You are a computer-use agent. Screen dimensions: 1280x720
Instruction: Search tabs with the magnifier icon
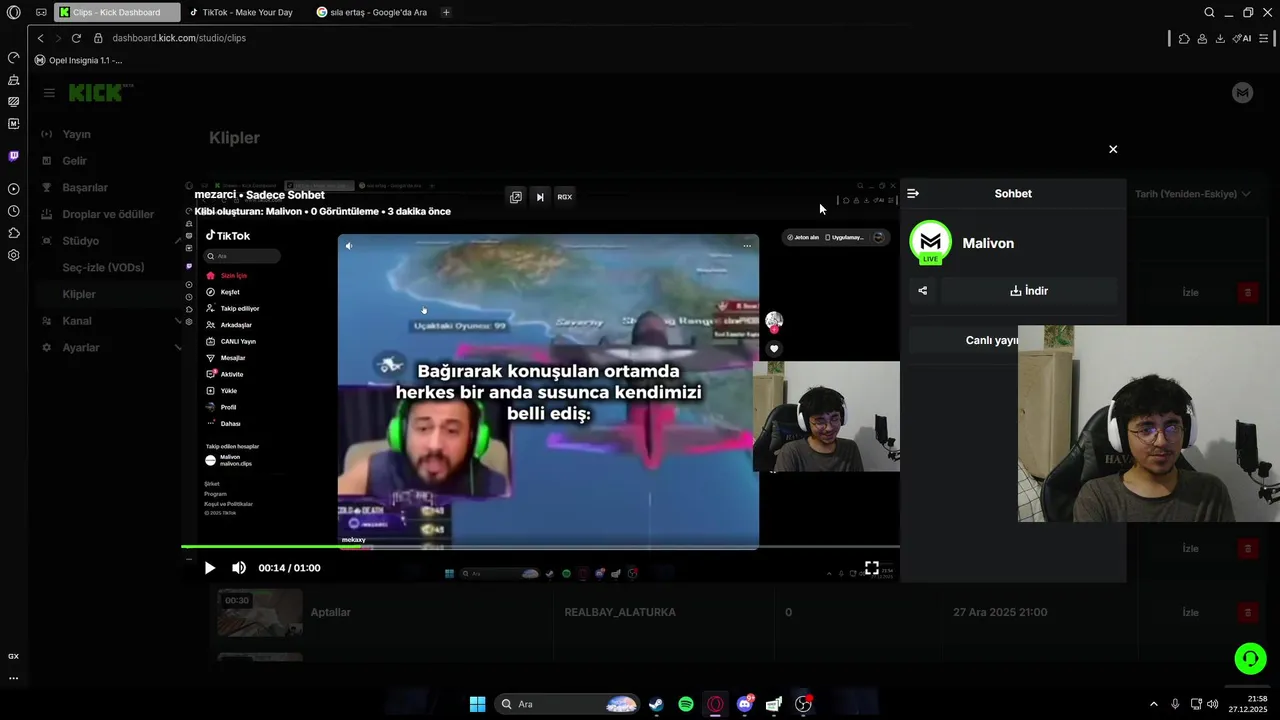[x=1209, y=12]
